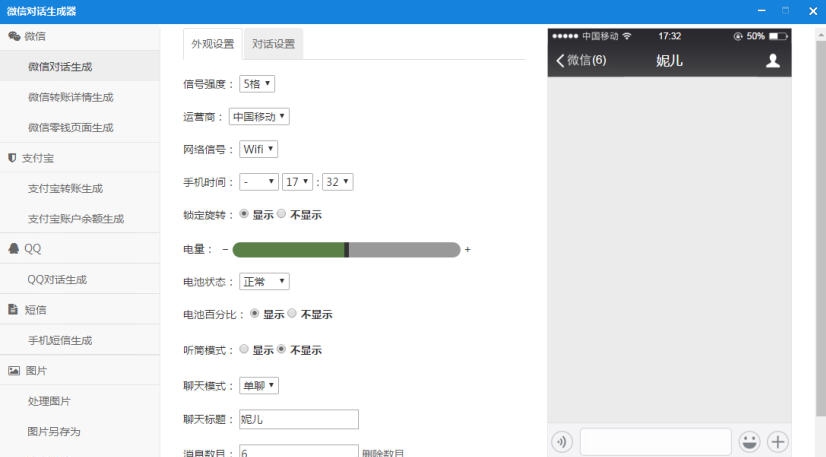Screen dimensions: 826x457
Task: Open 支付宝账户余额生成 in the sidebar
Action: point(80,218)
